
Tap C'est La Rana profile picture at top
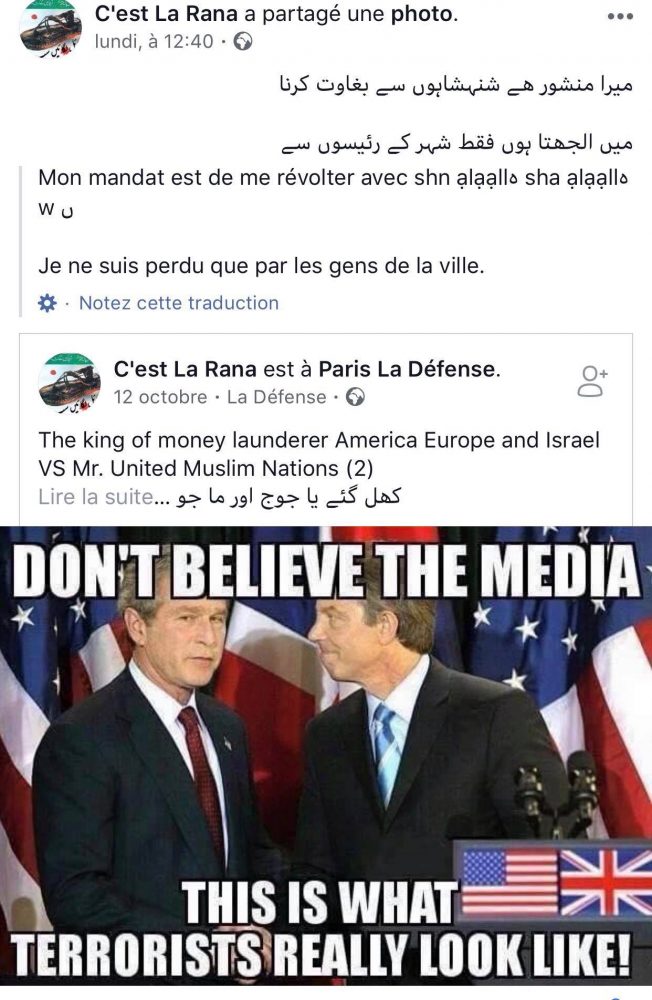(51, 29)
